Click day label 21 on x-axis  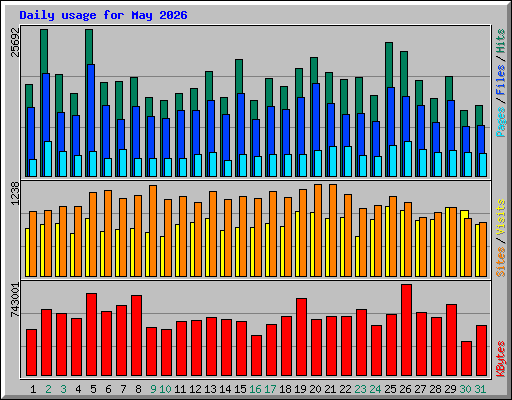point(330,389)
